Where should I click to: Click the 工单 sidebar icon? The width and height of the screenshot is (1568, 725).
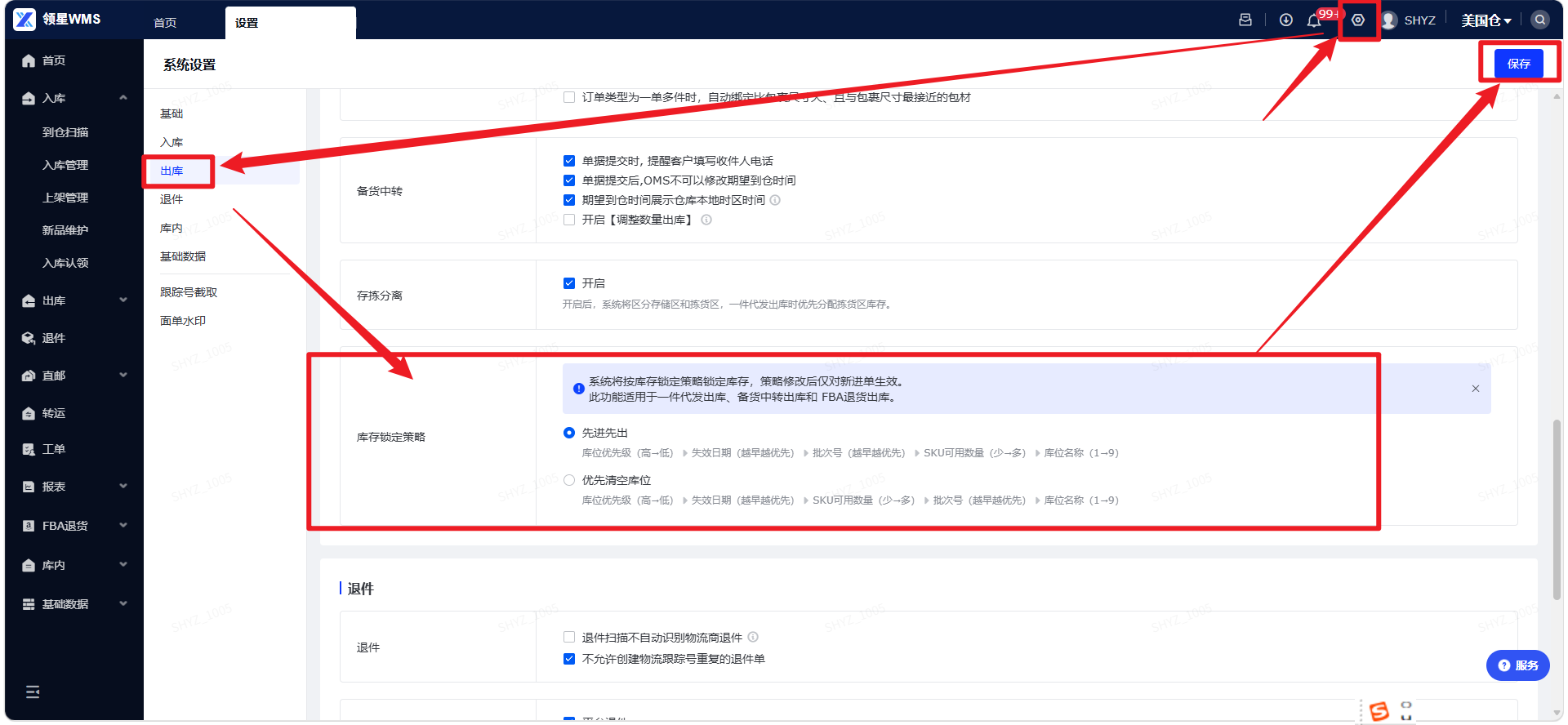click(29, 449)
